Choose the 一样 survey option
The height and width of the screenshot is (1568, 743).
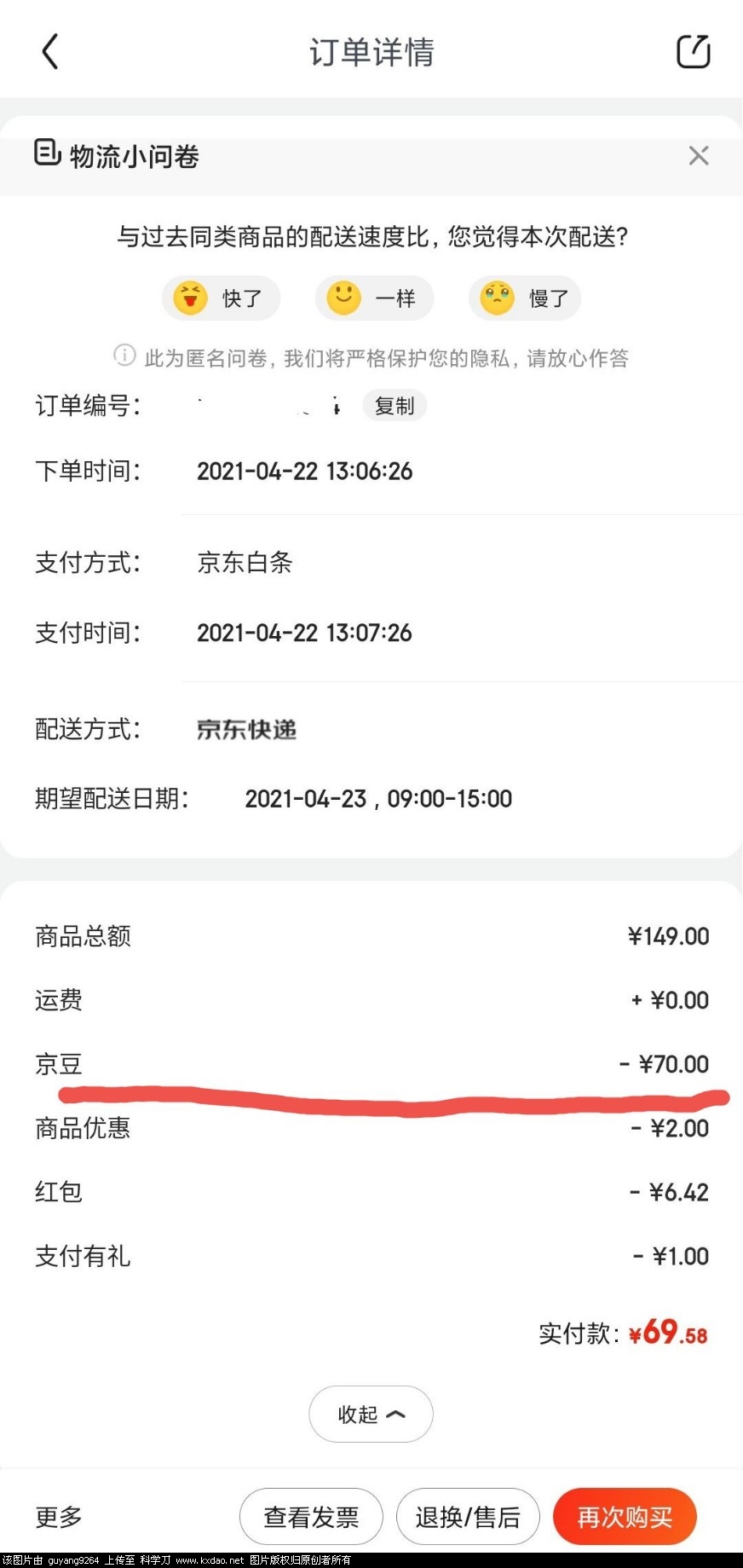pos(375,298)
